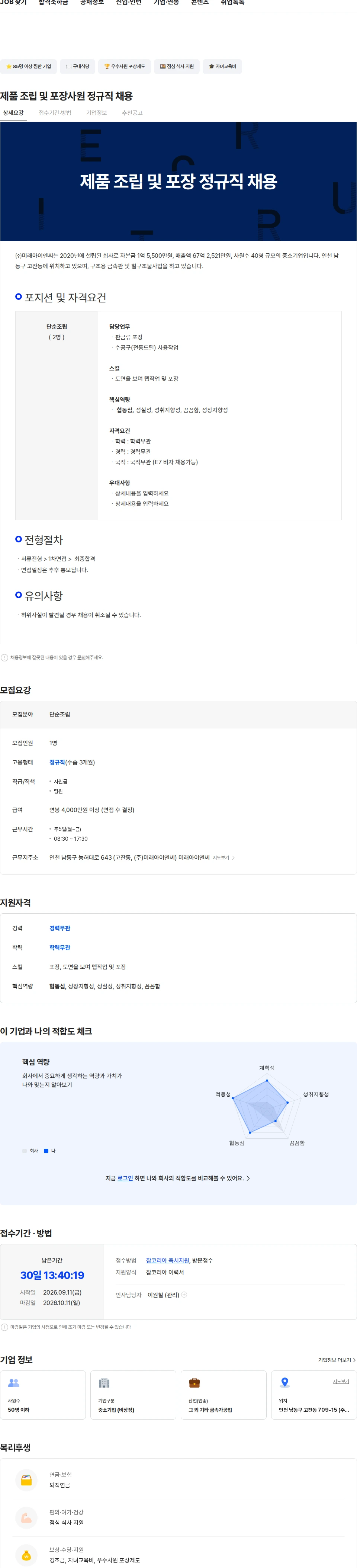The image size is (357, 1568).
Task: Open the 로그인 link for fit comparison
Action: 125,1178
